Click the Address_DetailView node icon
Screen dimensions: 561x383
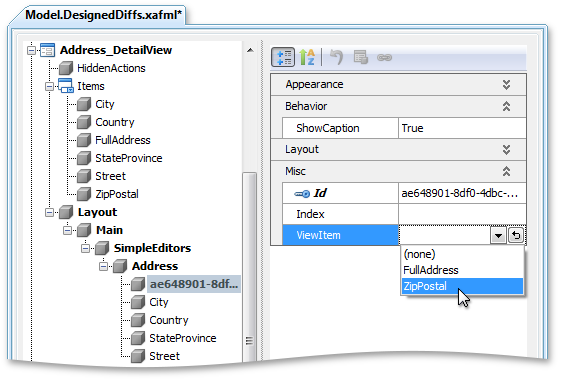47,50
